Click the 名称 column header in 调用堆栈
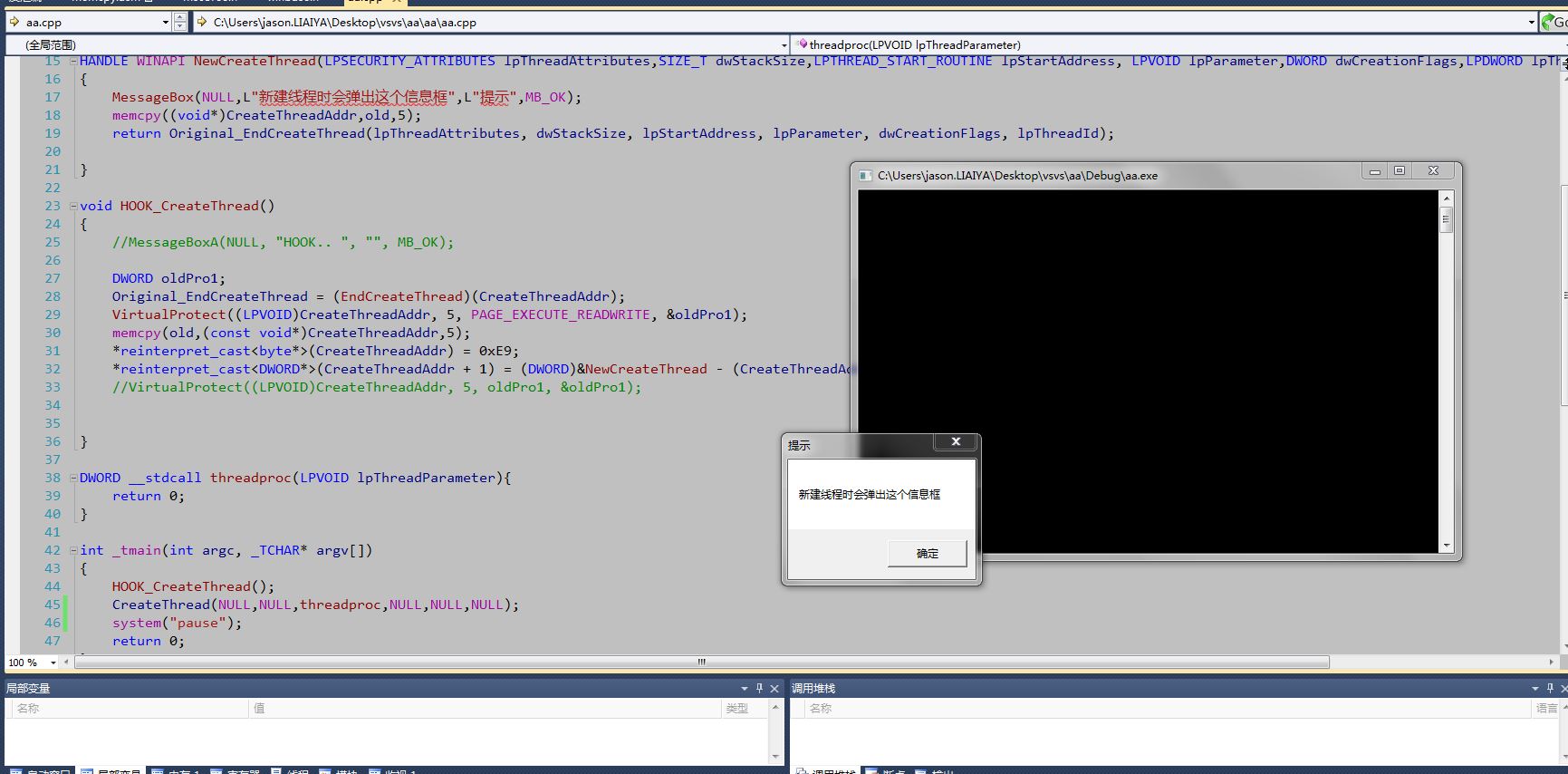 [x=1169, y=709]
